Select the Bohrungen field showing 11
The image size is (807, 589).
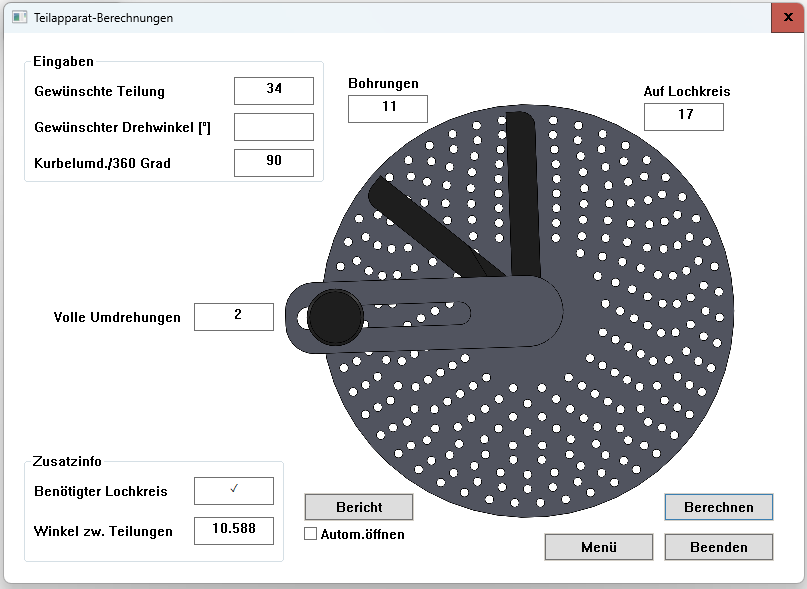tap(387, 109)
